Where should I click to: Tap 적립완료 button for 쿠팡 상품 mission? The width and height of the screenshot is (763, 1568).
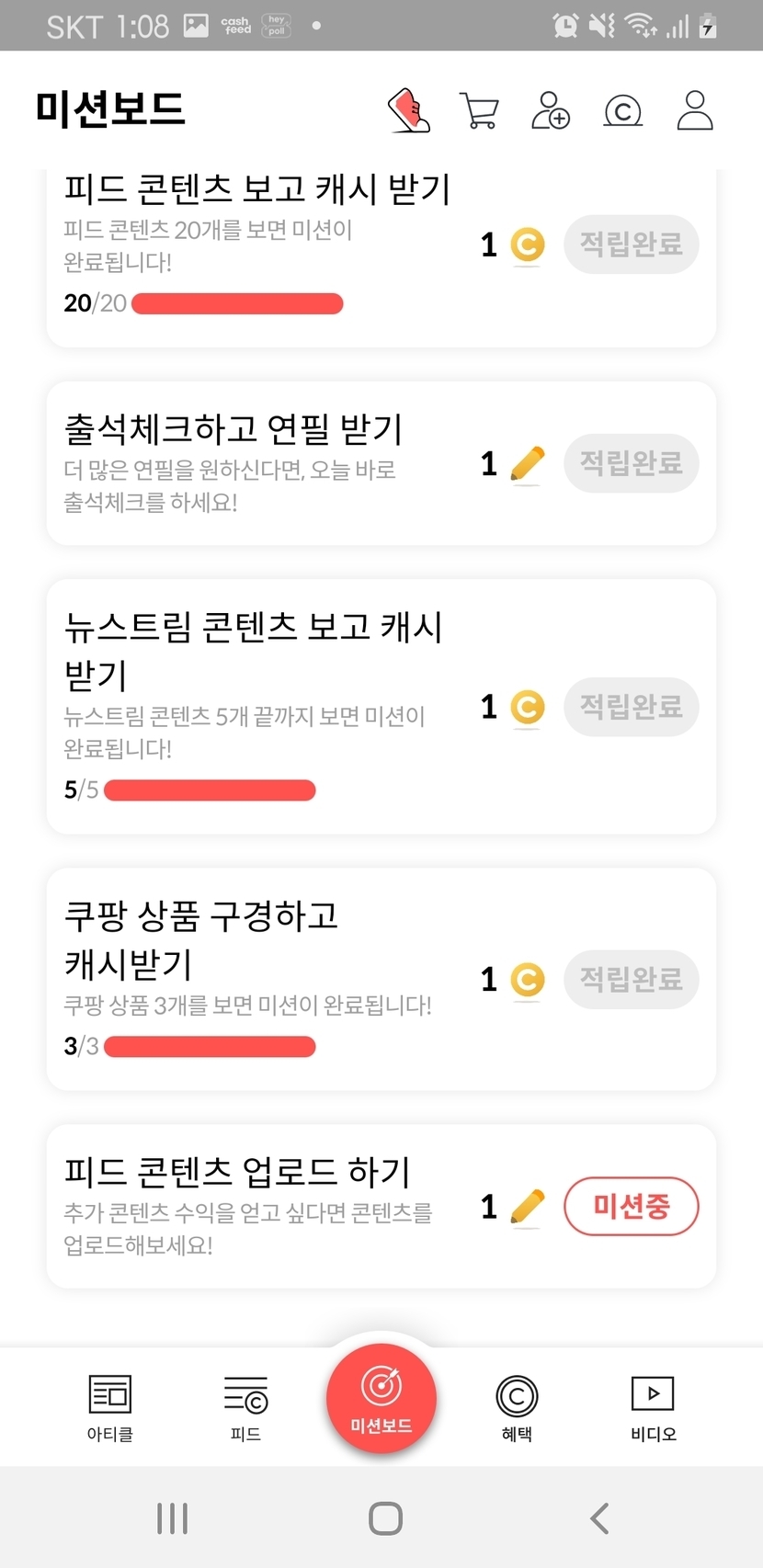click(x=631, y=979)
